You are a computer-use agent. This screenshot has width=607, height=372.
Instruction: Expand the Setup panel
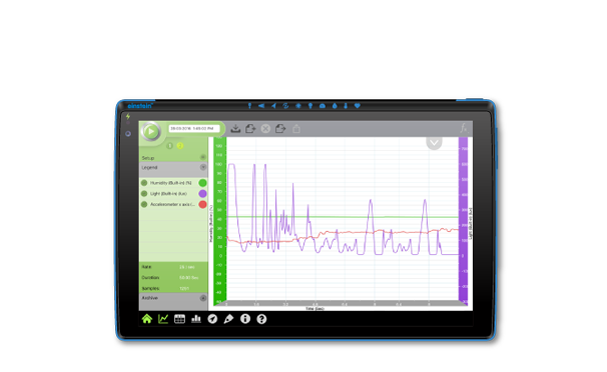coord(203,157)
